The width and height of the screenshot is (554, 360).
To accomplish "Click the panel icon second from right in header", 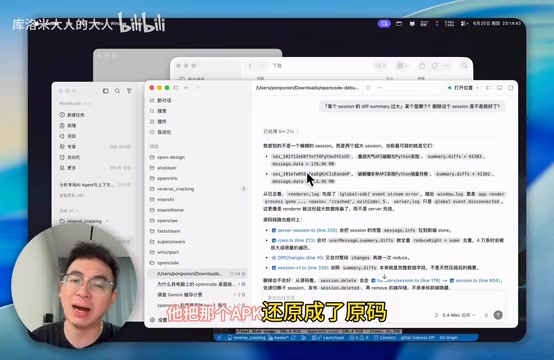I will pyautogui.click(x=500, y=88).
